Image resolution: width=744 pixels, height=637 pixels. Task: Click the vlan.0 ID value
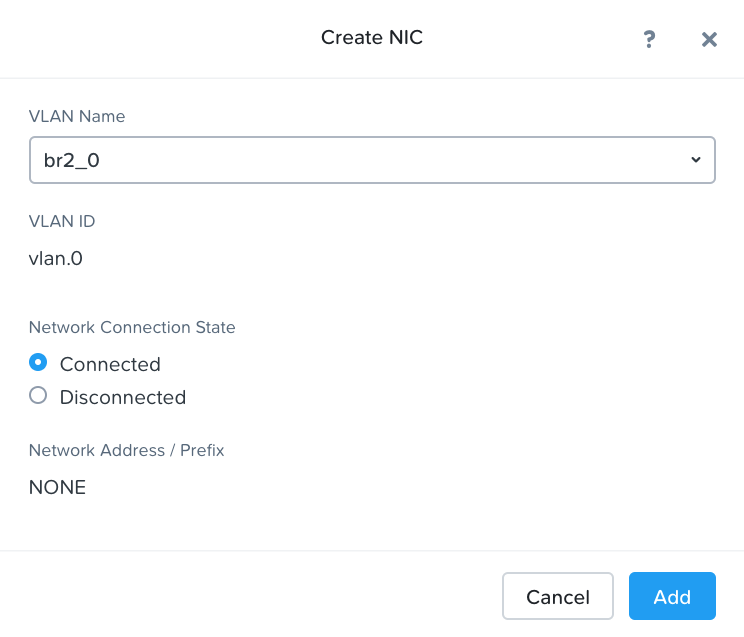pyautogui.click(x=56, y=259)
